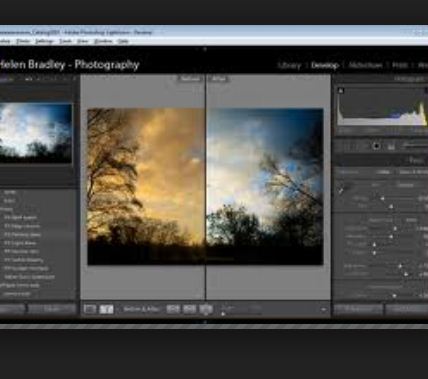
Task: Click the Temp slider handle
Action: point(382,199)
